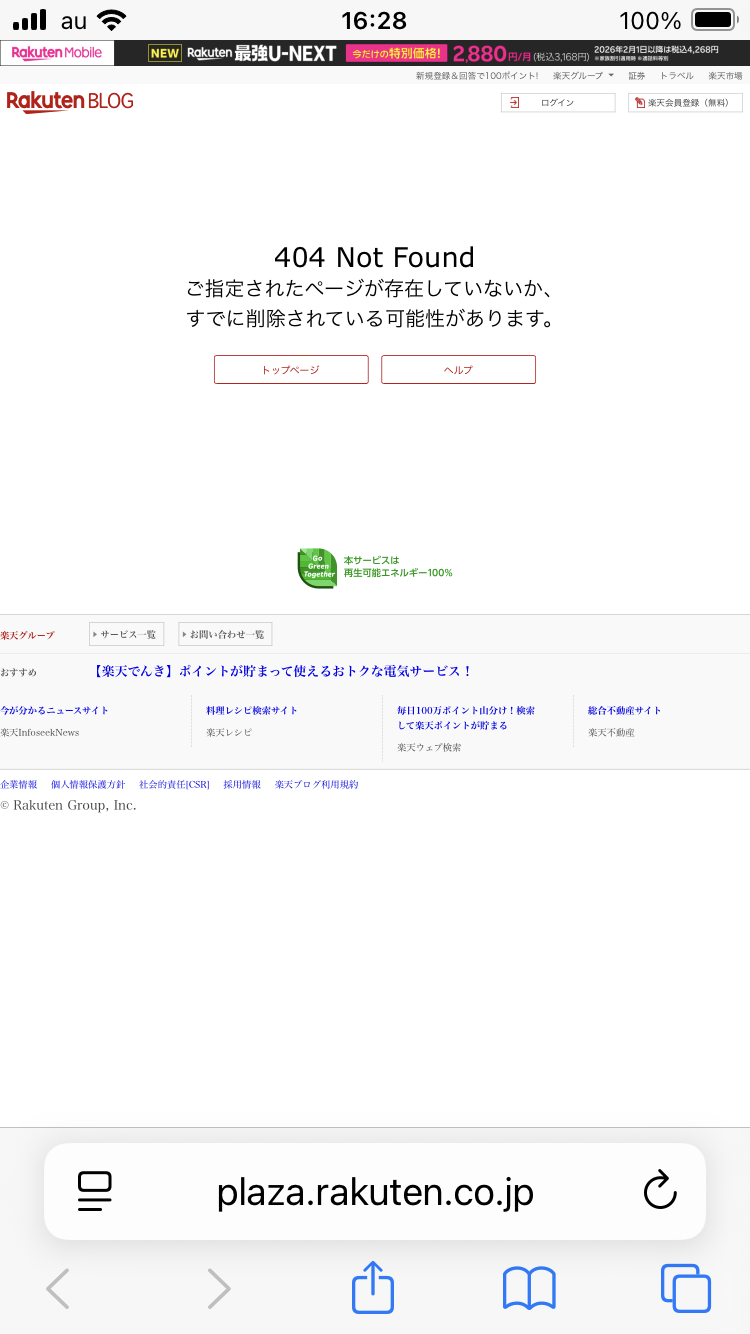This screenshot has width=750, height=1334.
Task: Click the Go Green Together badge icon
Action: pyautogui.click(x=318, y=568)
